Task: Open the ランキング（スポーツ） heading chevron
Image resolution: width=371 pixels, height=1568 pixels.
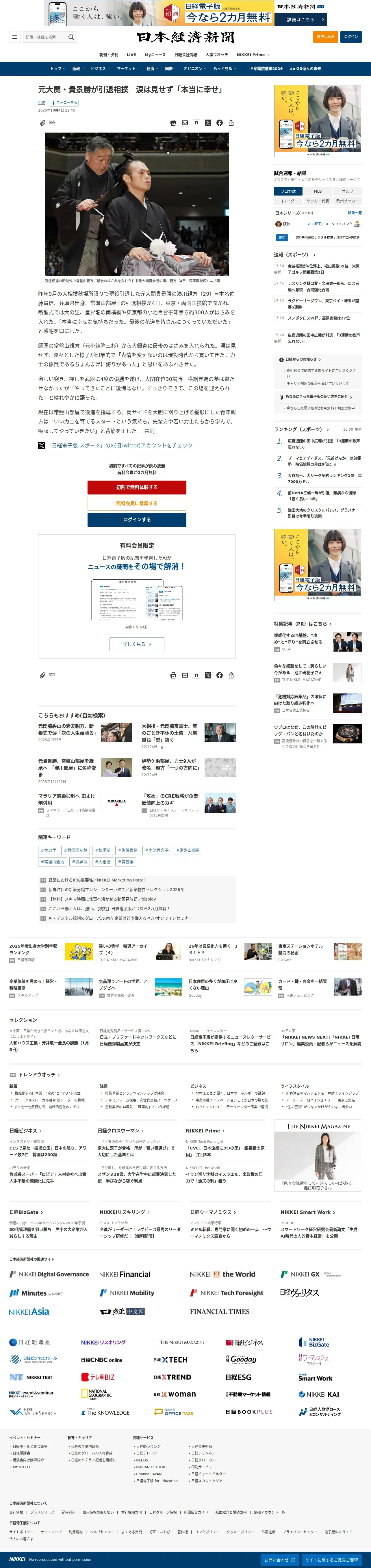Action: pos(327,430)
